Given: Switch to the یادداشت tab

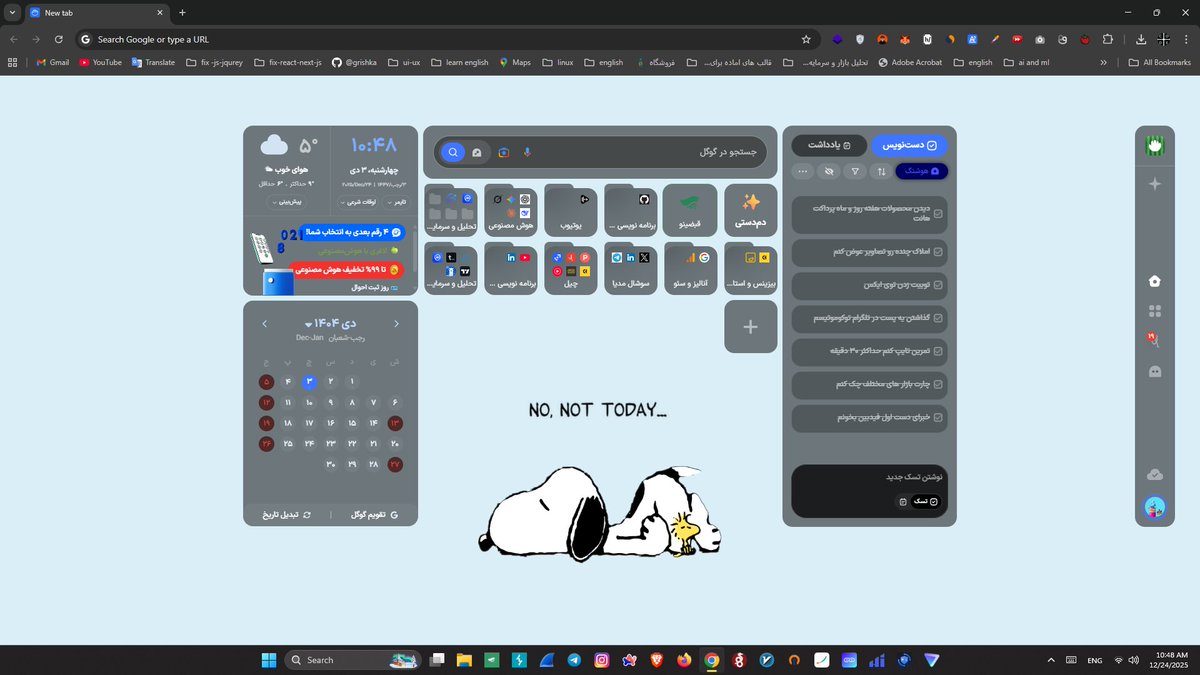Looking at the screenshot, I should pos(828,145).
